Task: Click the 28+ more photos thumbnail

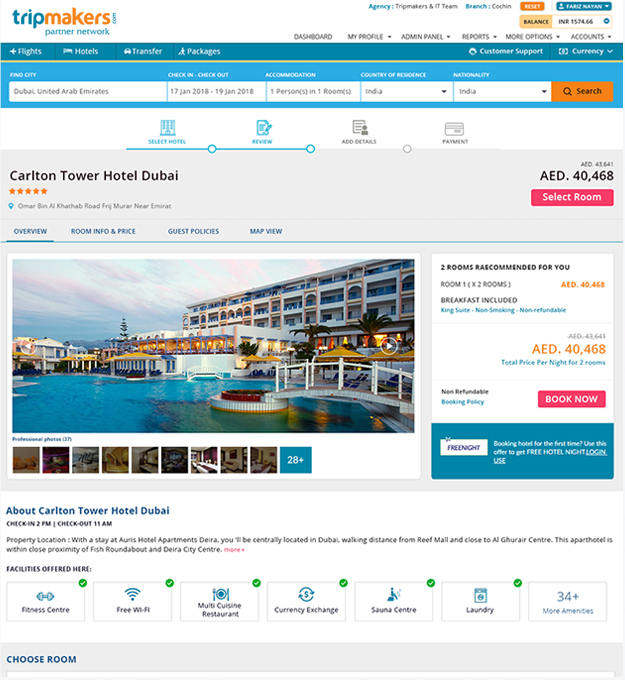Action: coord(295,460)
